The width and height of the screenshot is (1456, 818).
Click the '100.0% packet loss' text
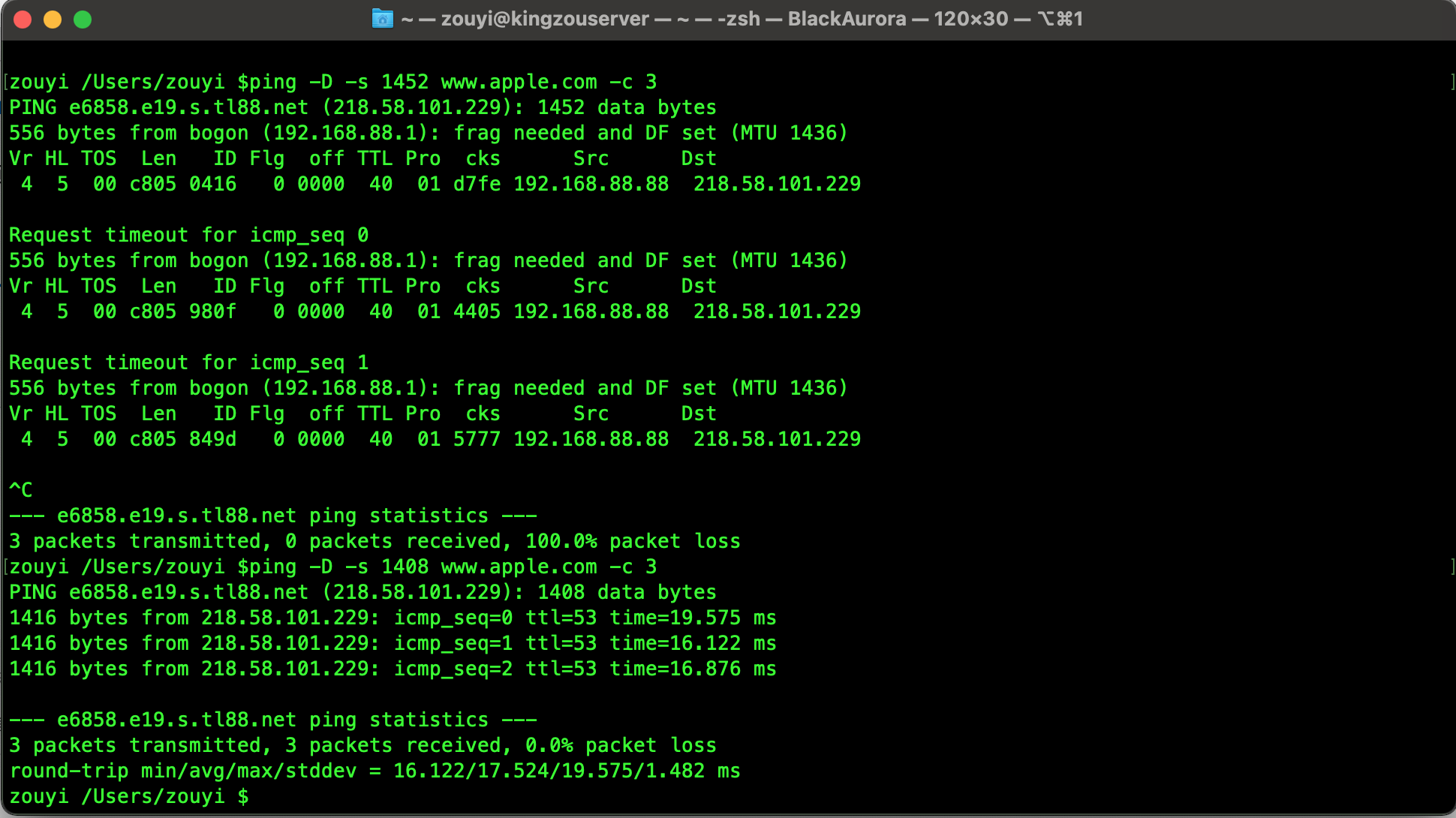(632, 541)
